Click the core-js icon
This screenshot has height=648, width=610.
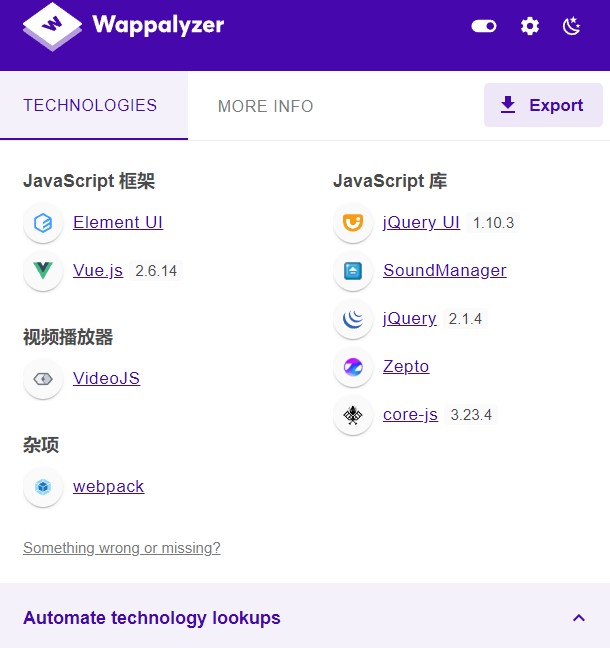(x=353, y=415)
